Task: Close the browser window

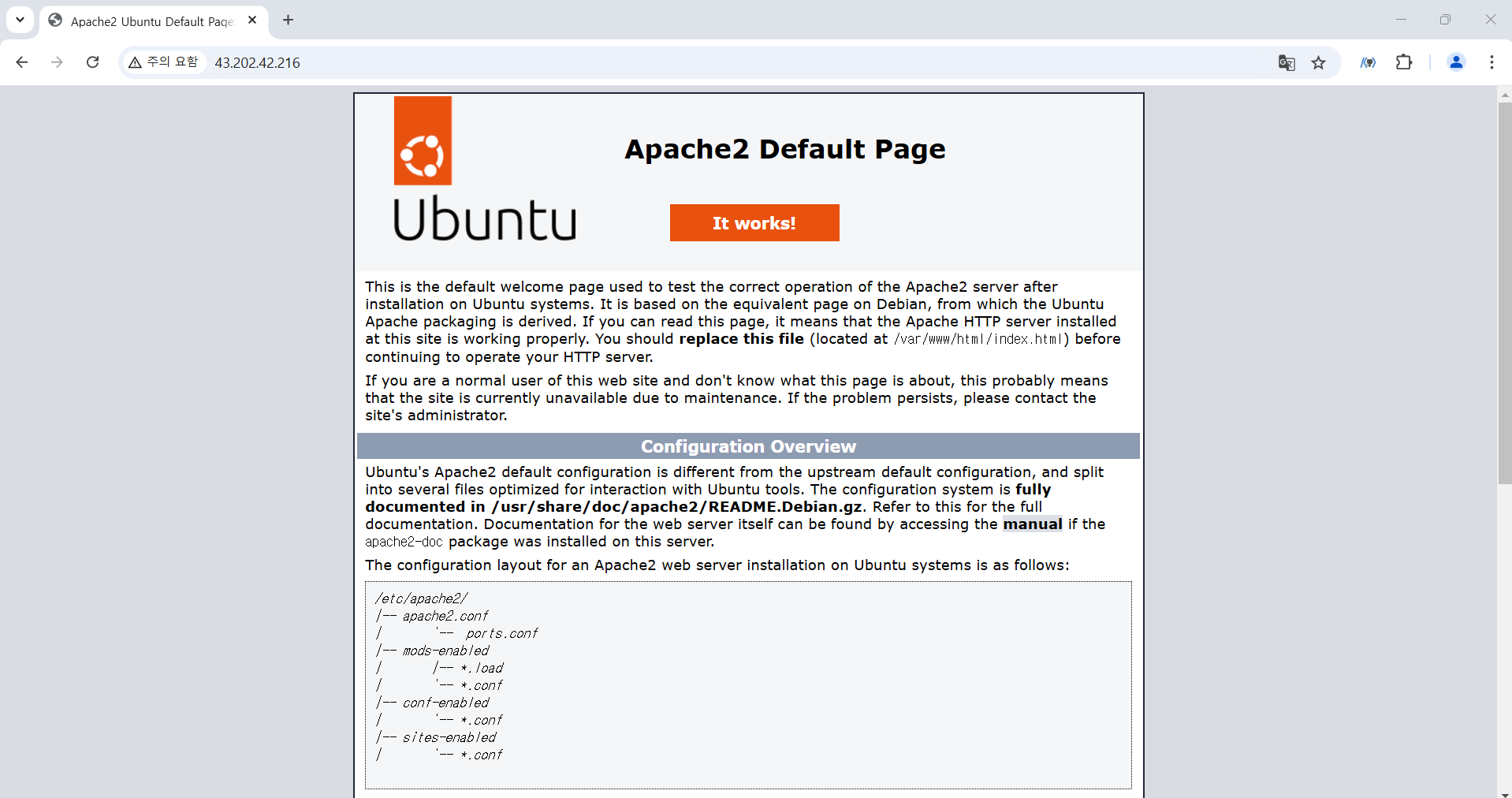Action: tap(1490, 20)
